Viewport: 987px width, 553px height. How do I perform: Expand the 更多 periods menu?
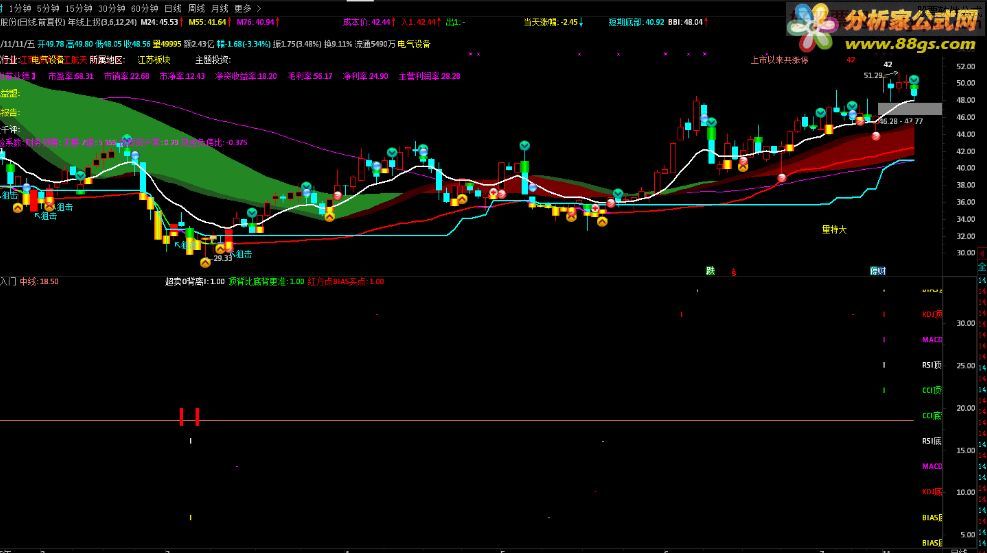click(243, 8)
